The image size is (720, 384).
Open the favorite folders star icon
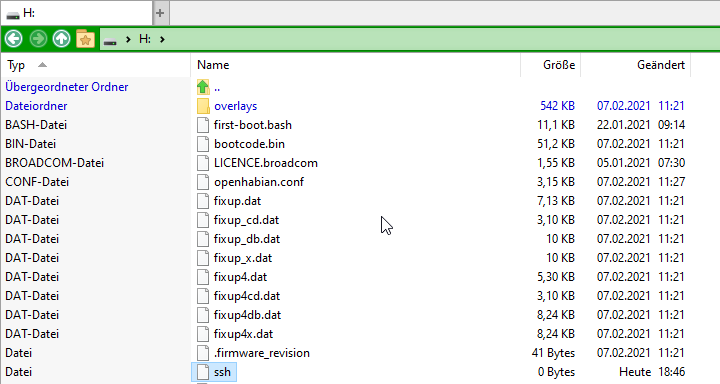tap(85, 39)
